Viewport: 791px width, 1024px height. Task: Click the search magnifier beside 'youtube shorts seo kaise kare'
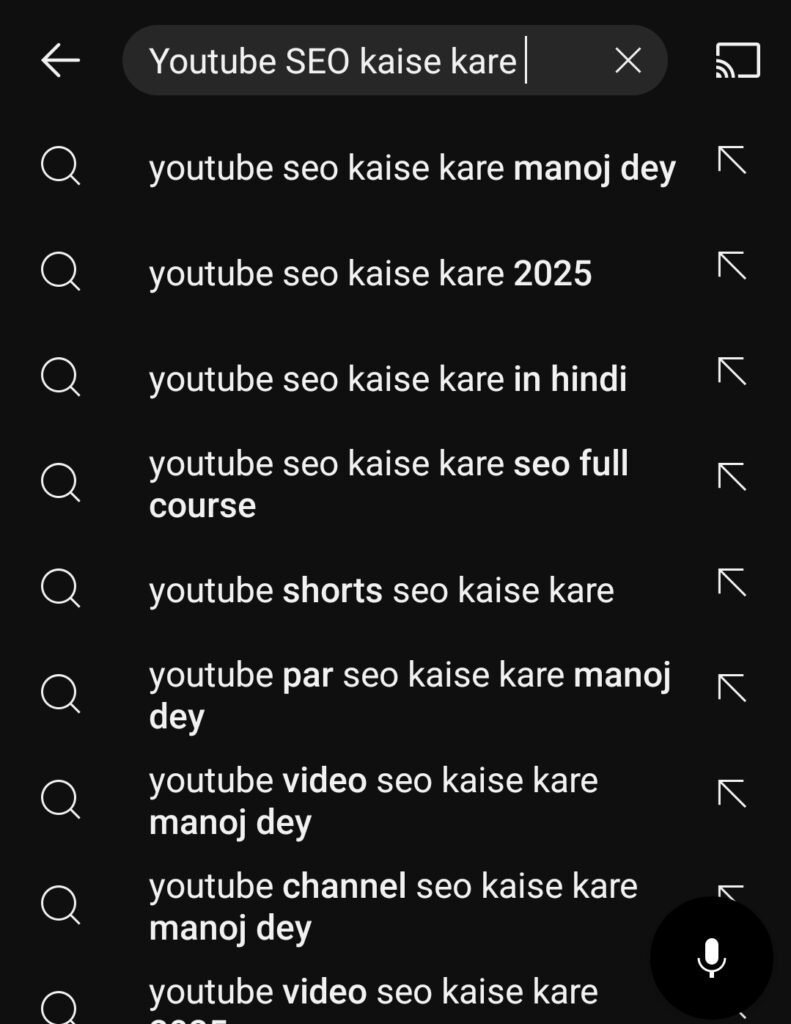point(59,590)
